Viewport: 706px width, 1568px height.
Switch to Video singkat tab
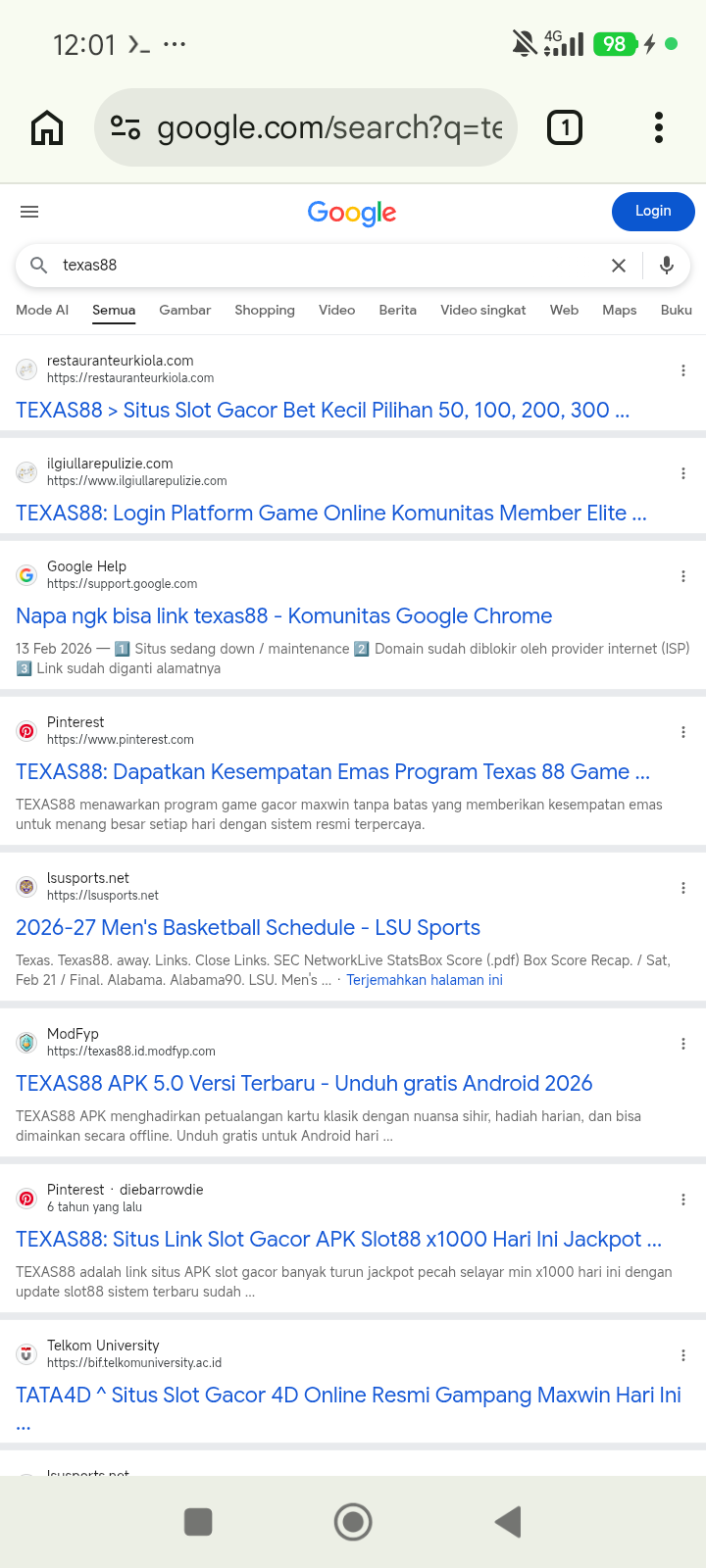click(483, 310)
